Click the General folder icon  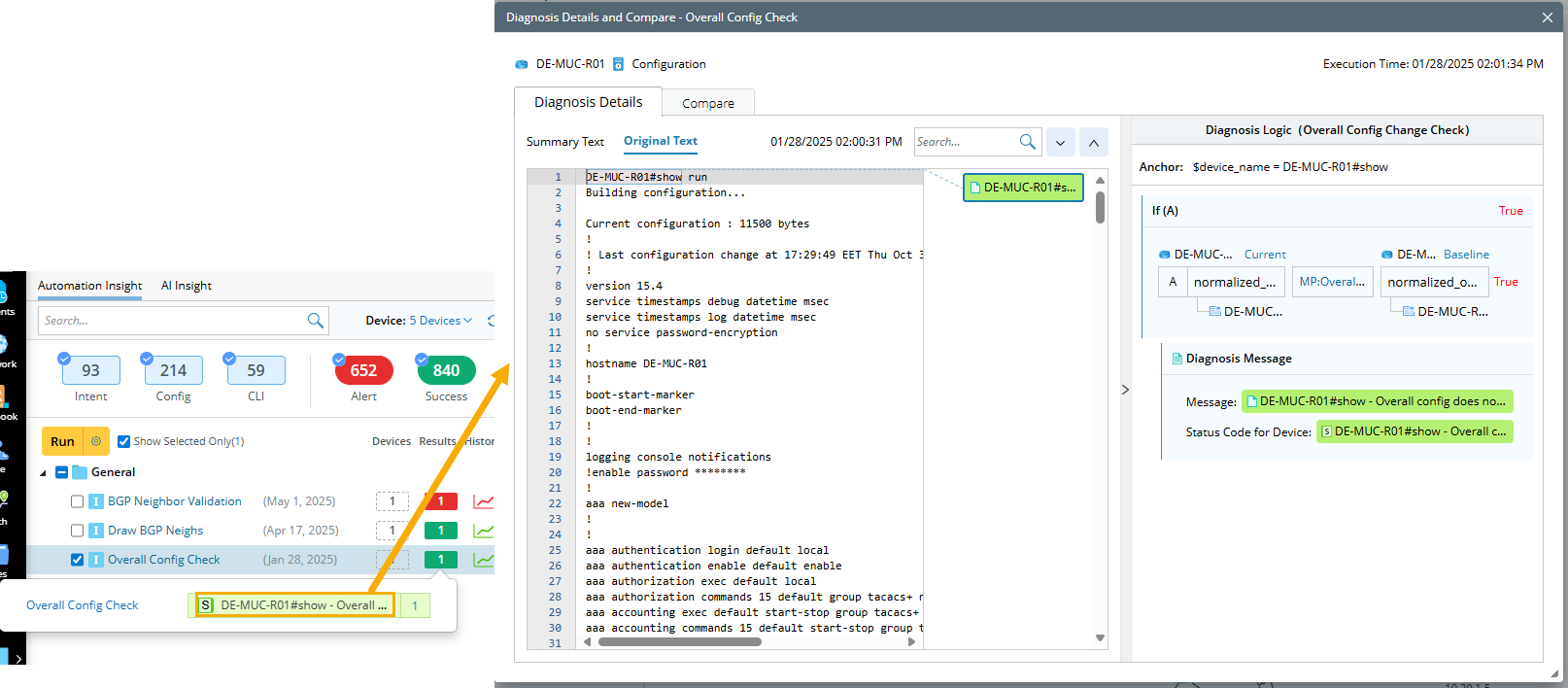point(80,472)
